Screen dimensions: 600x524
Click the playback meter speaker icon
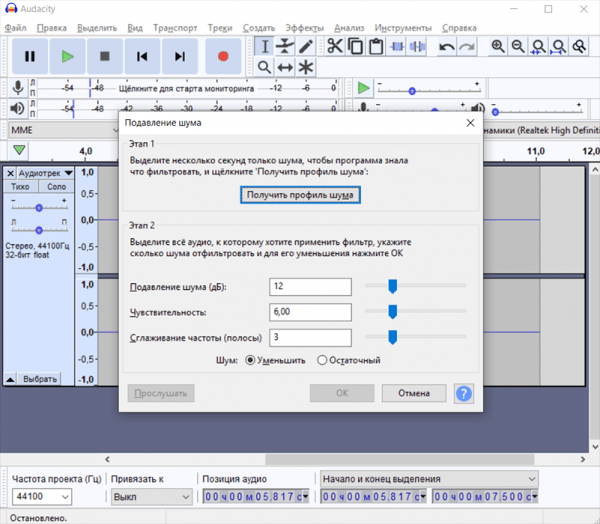[17, 108]
